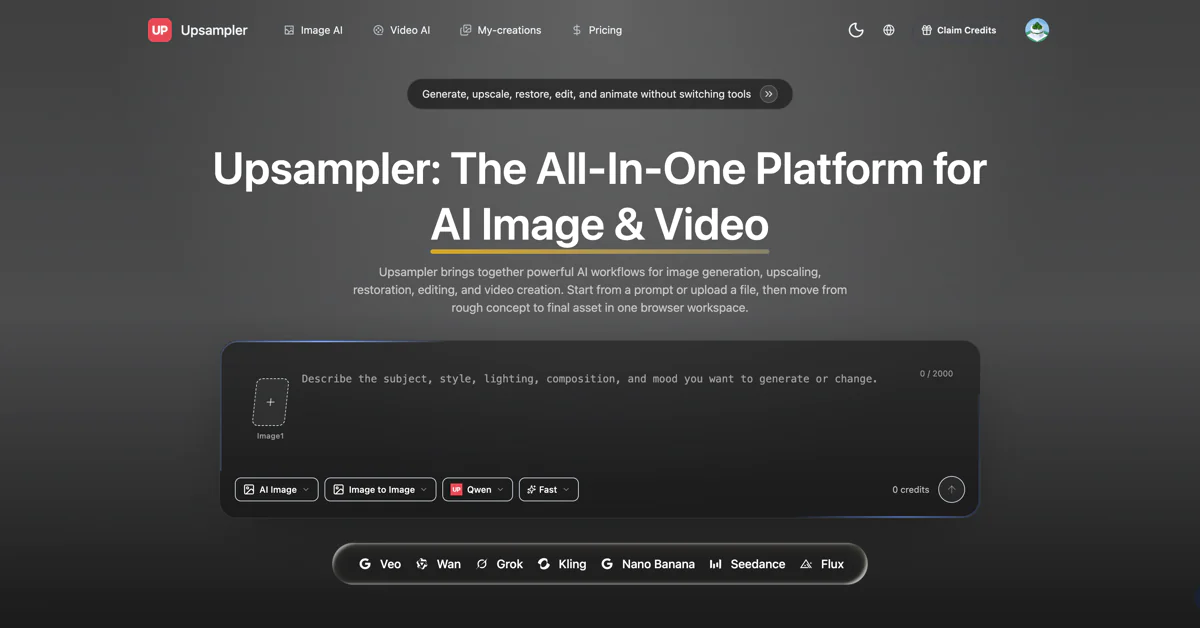Screen dimensions: 1200x628
Task: Select the Veo model chip
Action: coord(380,564)
